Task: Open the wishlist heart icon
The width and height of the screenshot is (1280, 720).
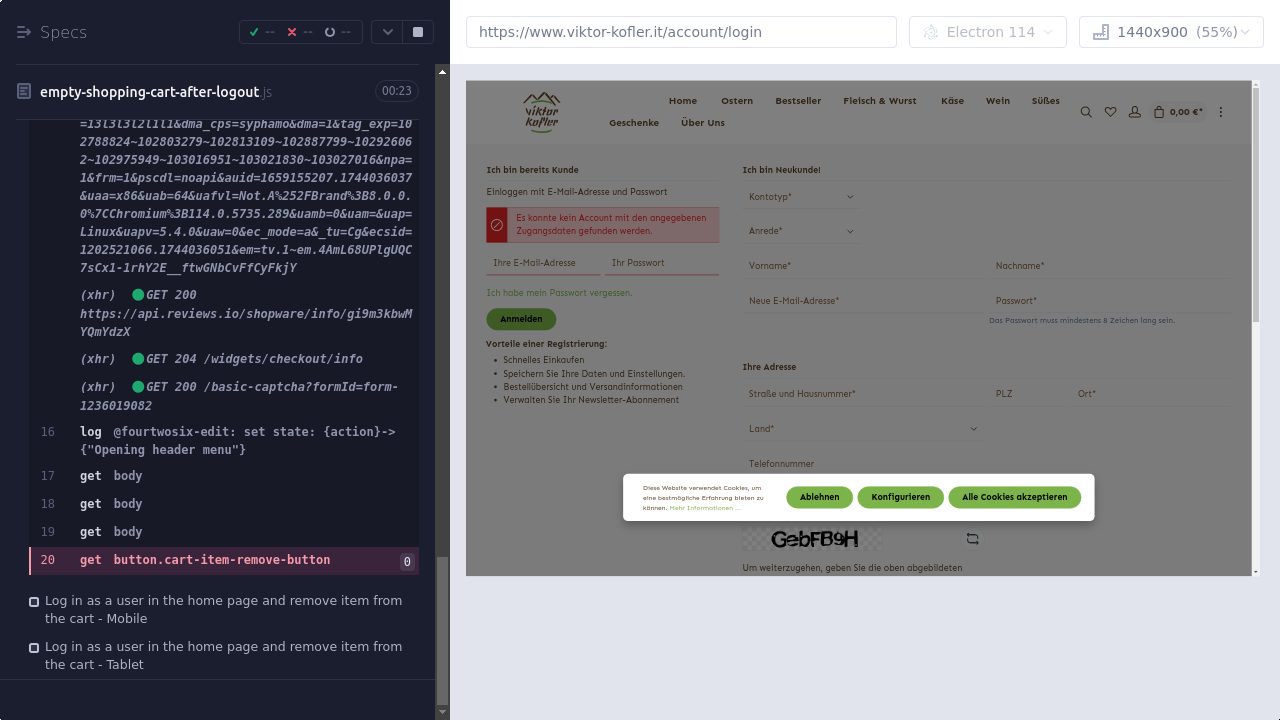Action: click(1110, 112)
